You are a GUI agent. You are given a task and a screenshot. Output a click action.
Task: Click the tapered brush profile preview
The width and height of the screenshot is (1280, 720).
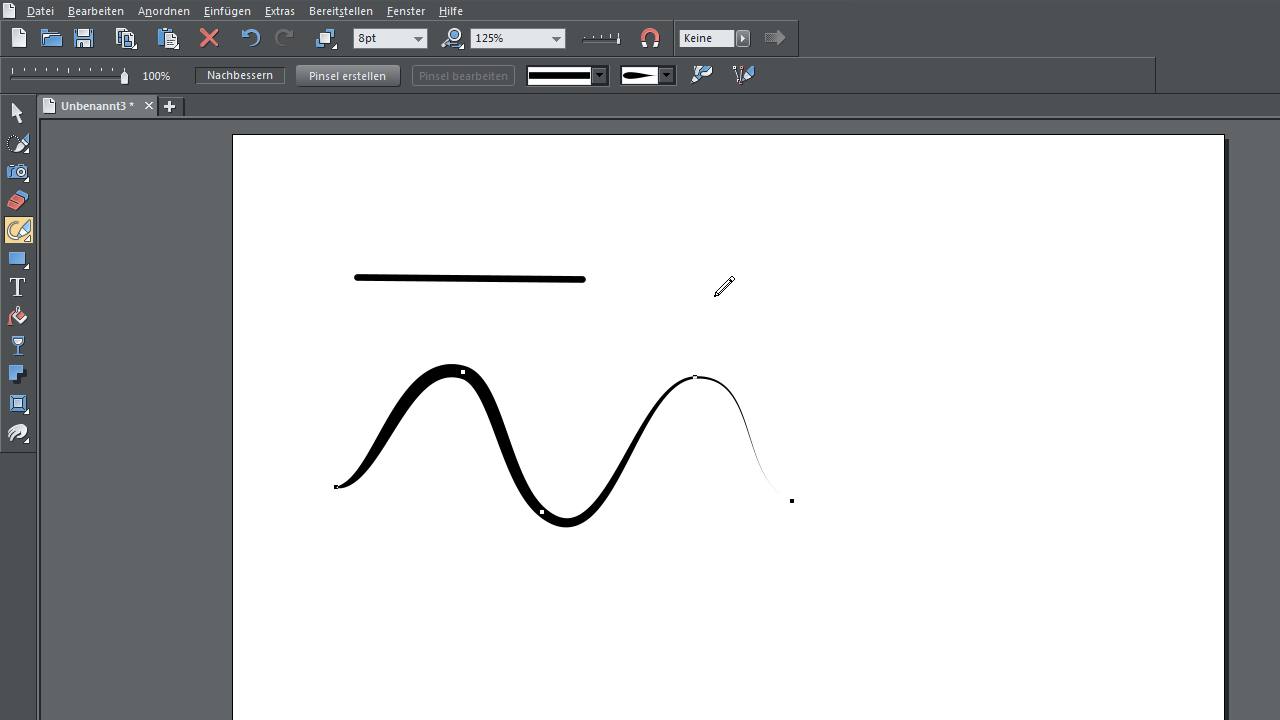639,75
